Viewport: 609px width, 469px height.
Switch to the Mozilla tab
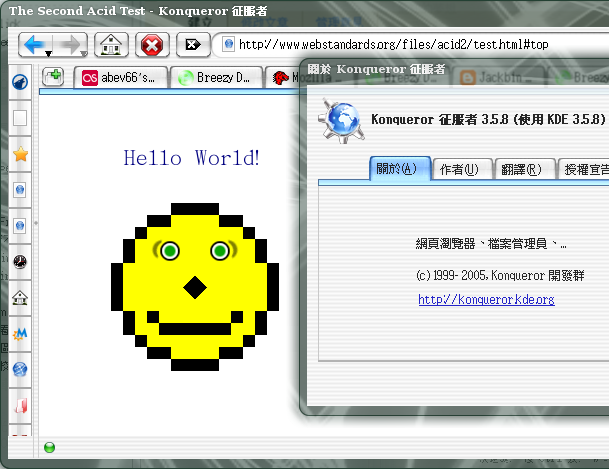(x=284, y=78)
